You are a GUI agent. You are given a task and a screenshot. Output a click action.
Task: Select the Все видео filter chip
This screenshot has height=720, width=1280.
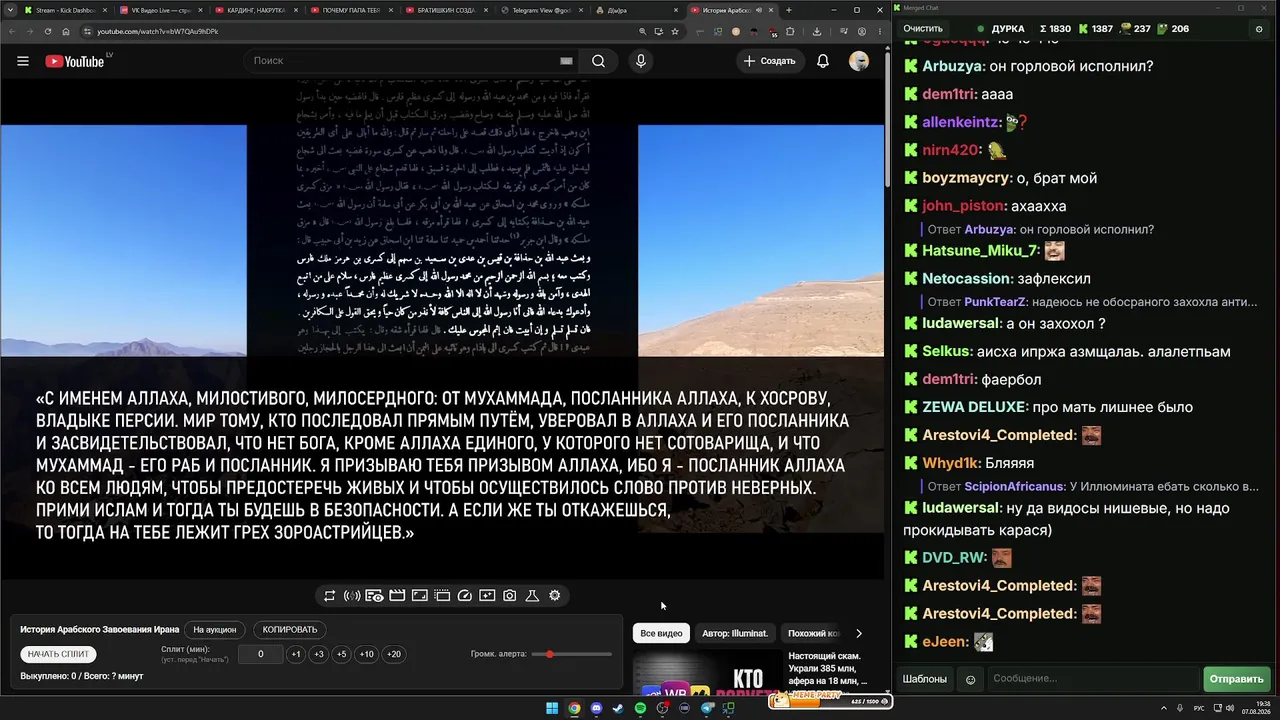tap(661, 633)
